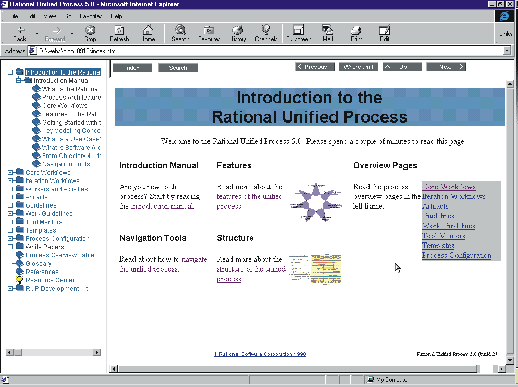Expand the Iteration Workflows tree node
Image resolution: width=518 pixels, height=387 pixels.
point(10,180)
